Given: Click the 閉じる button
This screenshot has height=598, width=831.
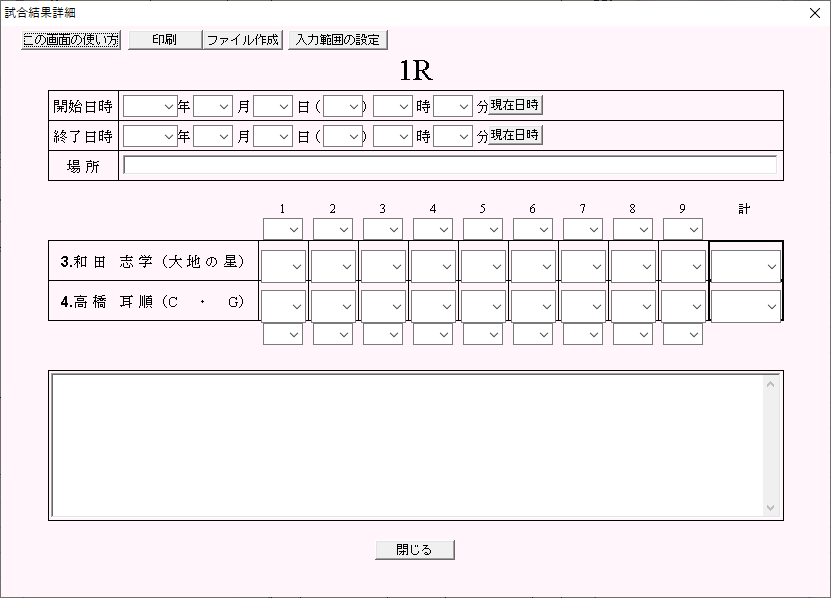Looking at the screenshot, I should pyautogui.click(x=415, y=550).
